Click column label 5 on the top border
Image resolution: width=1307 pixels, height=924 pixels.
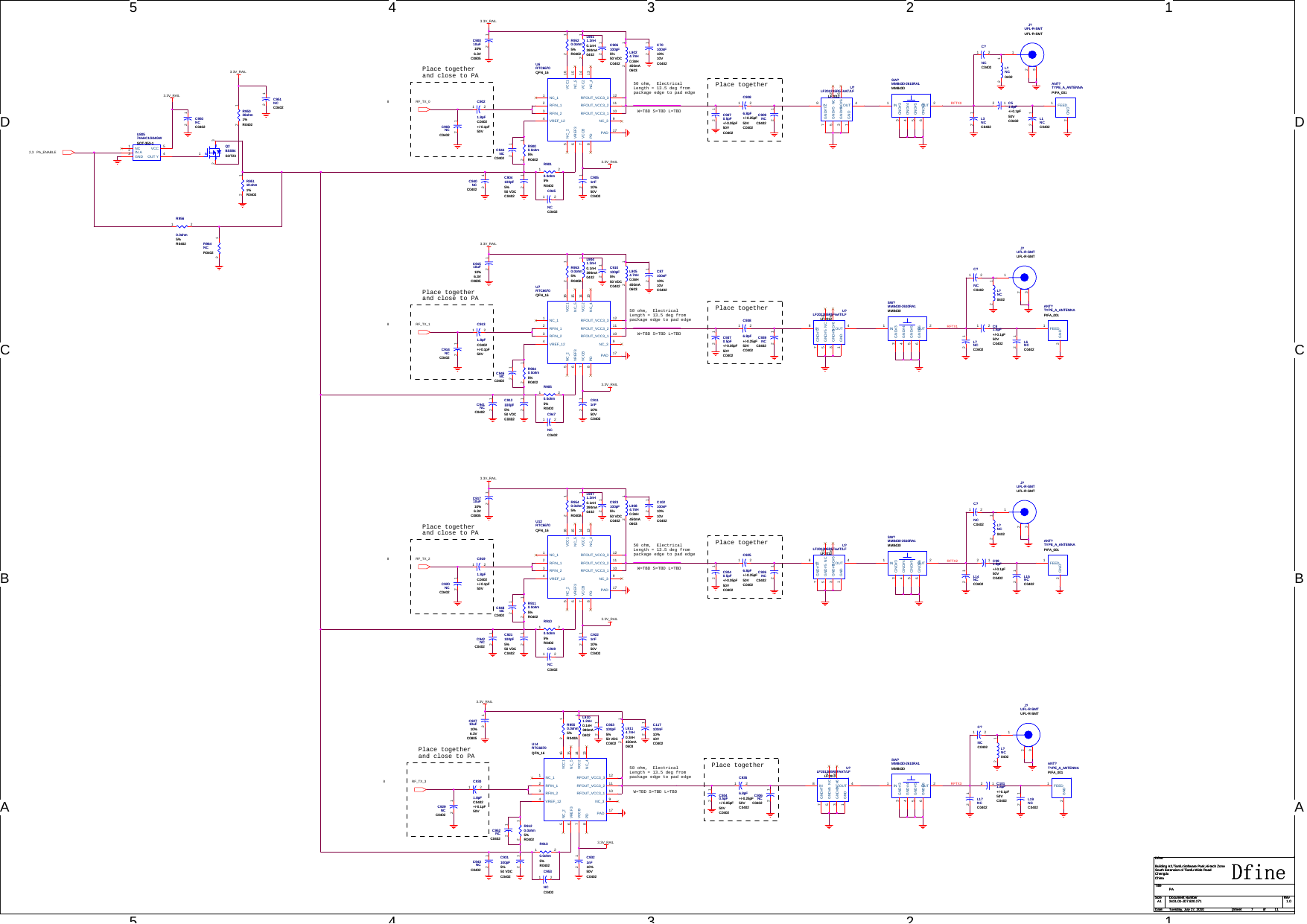133,7
